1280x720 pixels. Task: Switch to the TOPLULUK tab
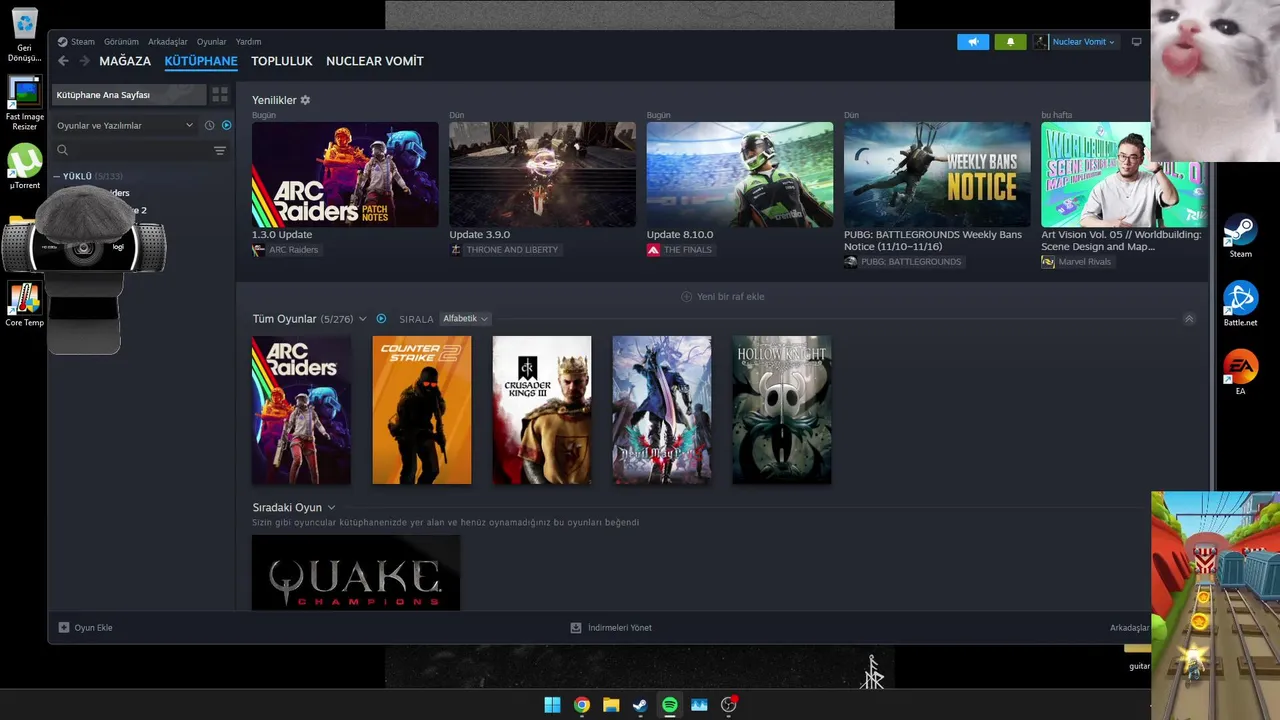click(282, 61)
